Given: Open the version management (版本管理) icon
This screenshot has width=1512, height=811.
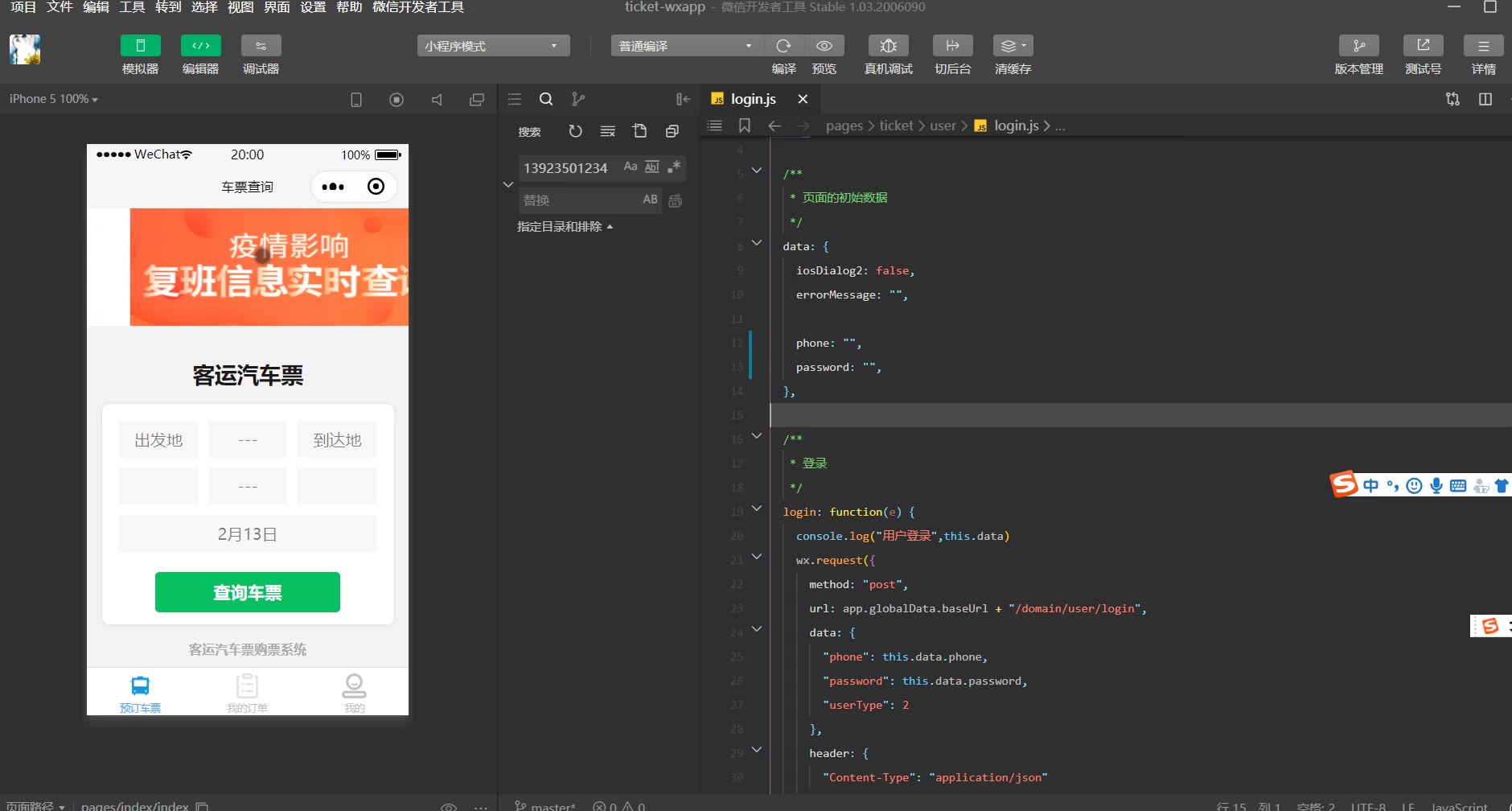Looking at the screenshot, I should pos(1358,46).
